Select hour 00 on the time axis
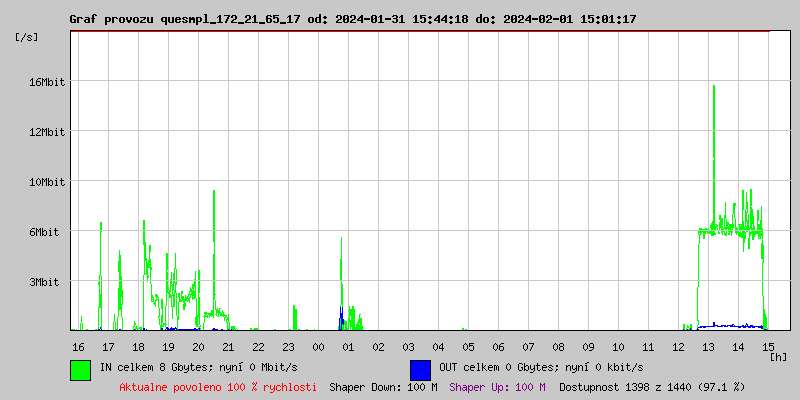Viewport: 800px width, 400px height. click(x=318, y=346)
